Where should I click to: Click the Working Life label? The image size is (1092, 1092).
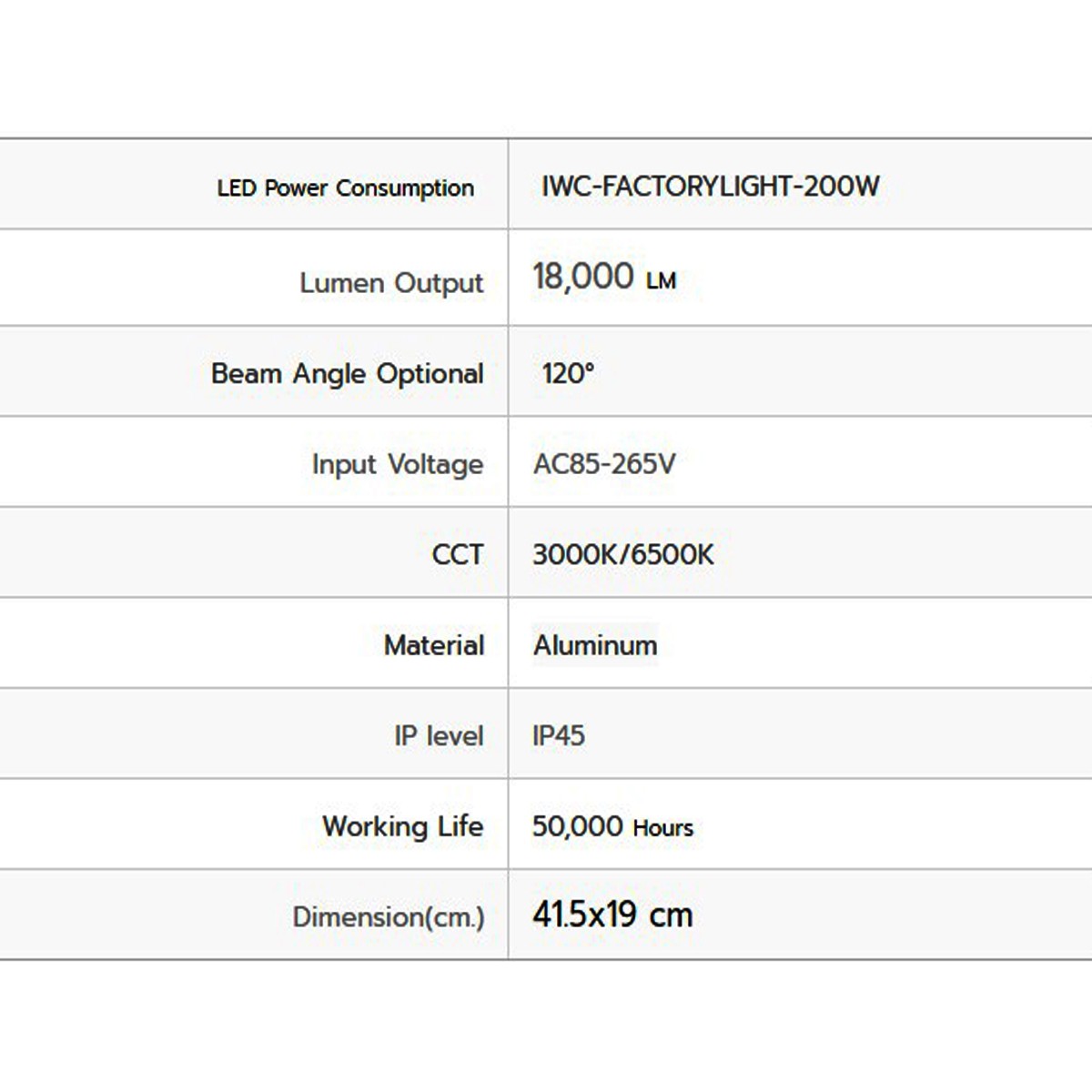[x=402, y=826]
